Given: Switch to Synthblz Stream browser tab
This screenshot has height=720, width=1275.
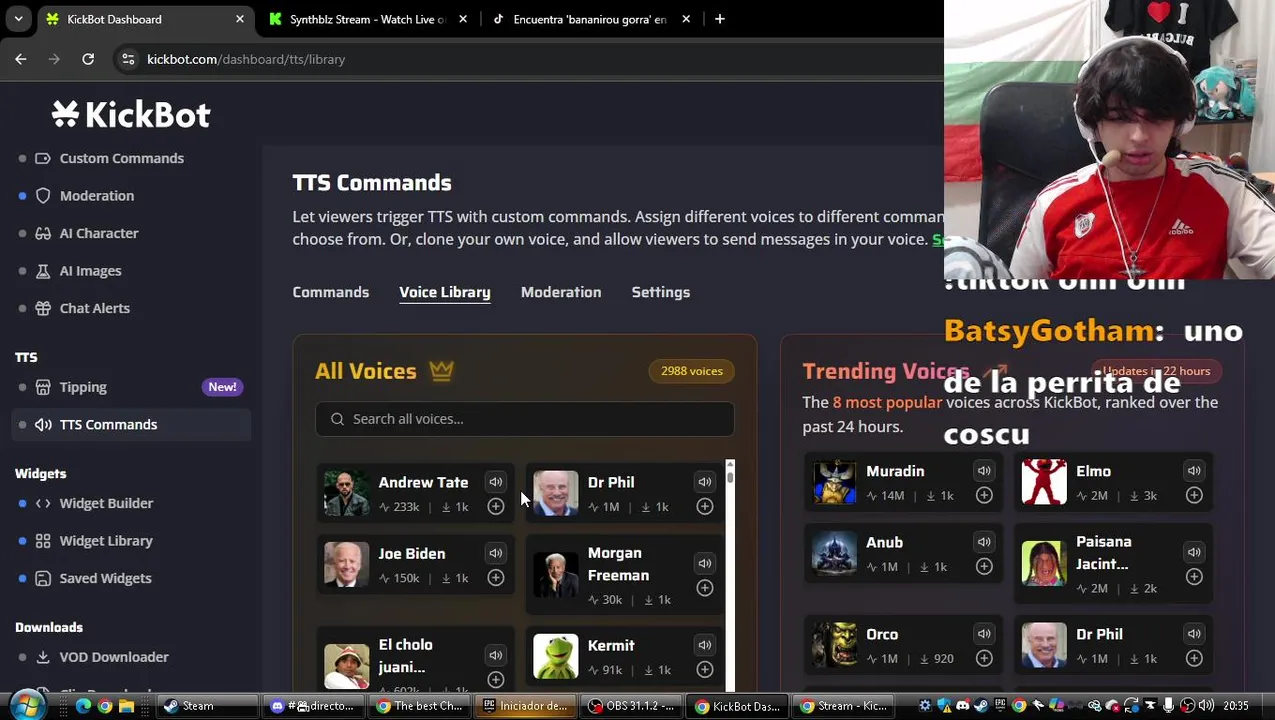Looking at the screenshot, I should pyautogui.click(x=367, y=19).
